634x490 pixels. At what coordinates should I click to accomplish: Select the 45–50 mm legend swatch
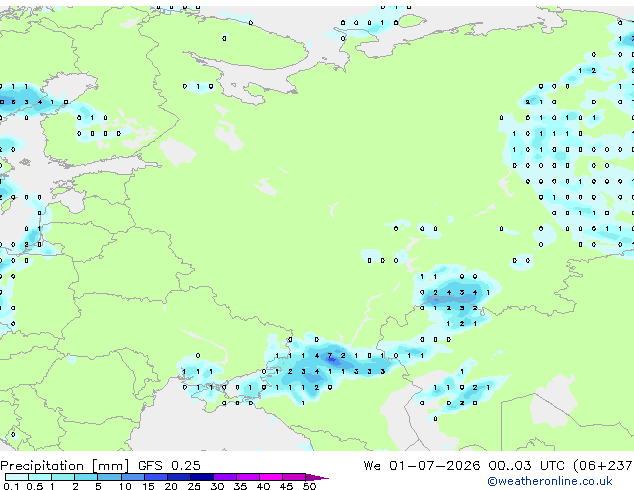294,477
